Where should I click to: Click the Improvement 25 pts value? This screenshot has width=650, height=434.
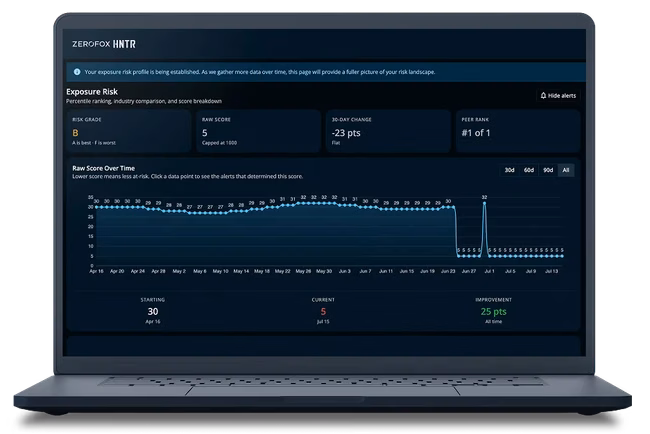(x=493, y=311)
